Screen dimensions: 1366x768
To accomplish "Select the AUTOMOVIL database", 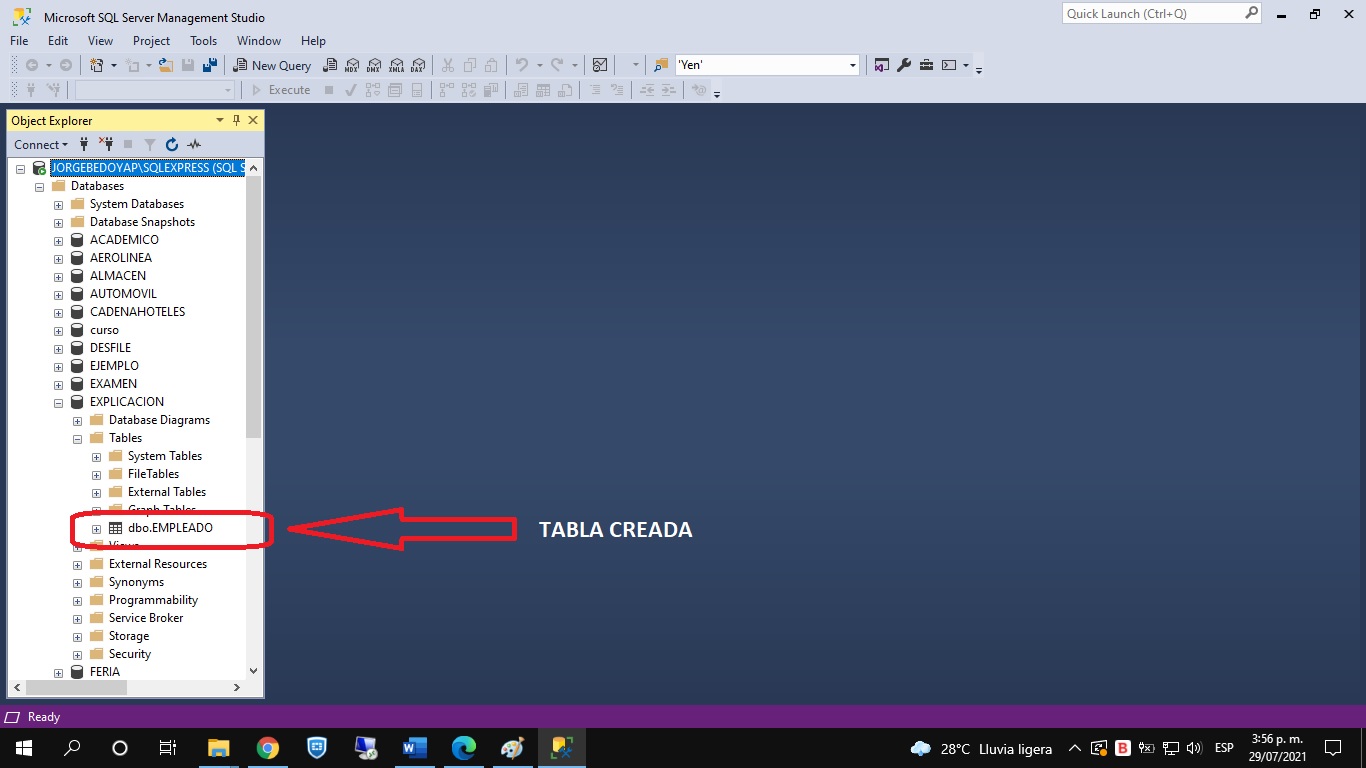I will tap(124, 294).
